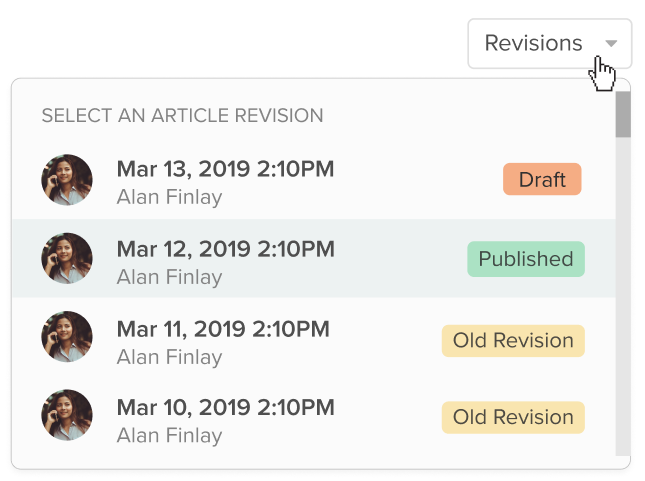Click avatar of Mar 11 revision
Viewport: 645px width, 481px height.
(x=67, y=337)
